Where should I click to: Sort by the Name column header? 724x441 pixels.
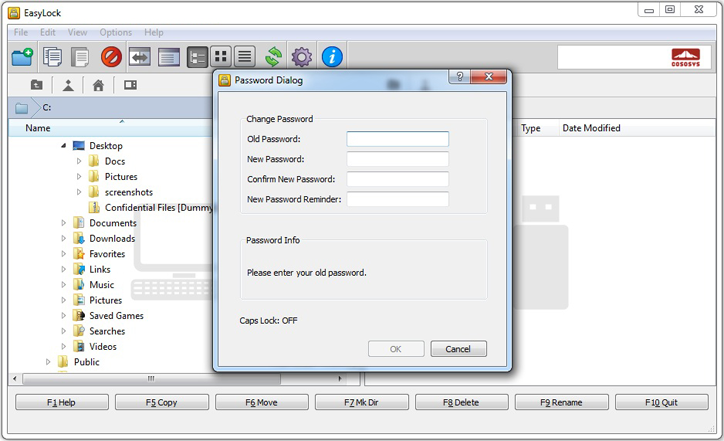click(x=38, y=128)
